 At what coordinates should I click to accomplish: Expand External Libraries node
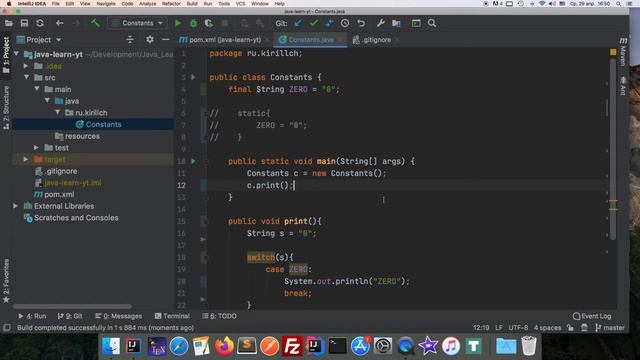[x=16, y=206]
